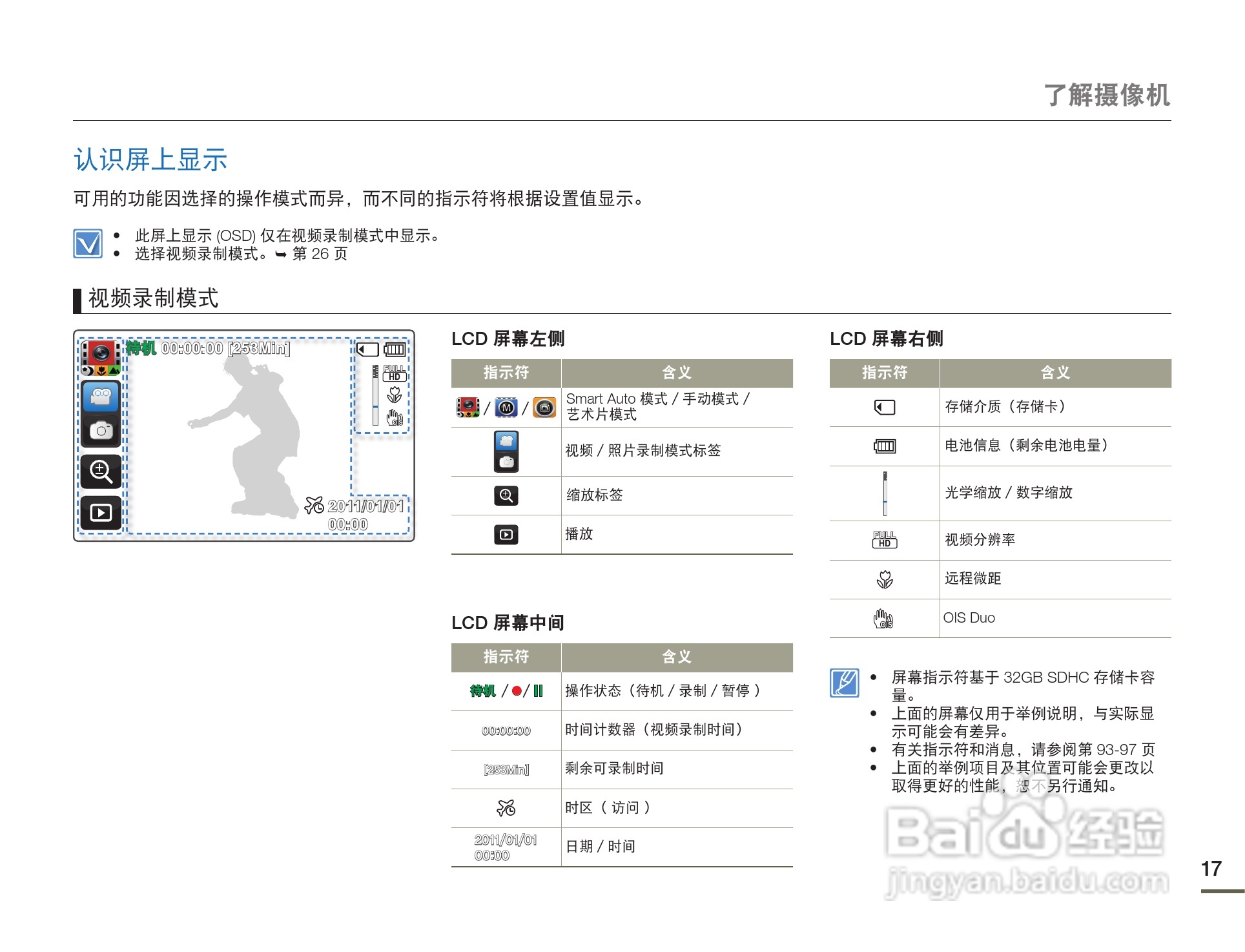Screen dimensions: 1245x952
Task: Click the time zone airplane icon on LCD
Action: click(x=314, y=505)
